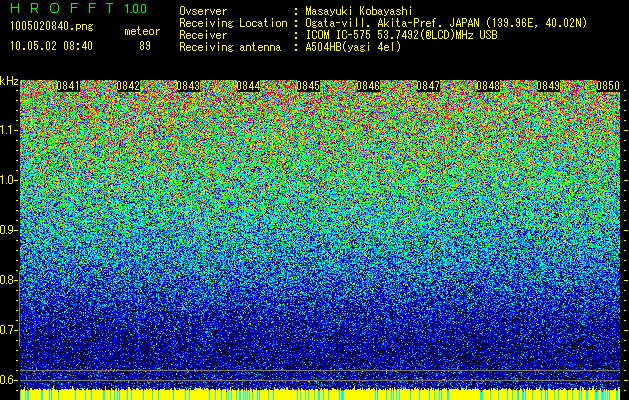Click the 0849 time marker
Viewport: 629px width, 400px height.
click(x=548, y=86)
